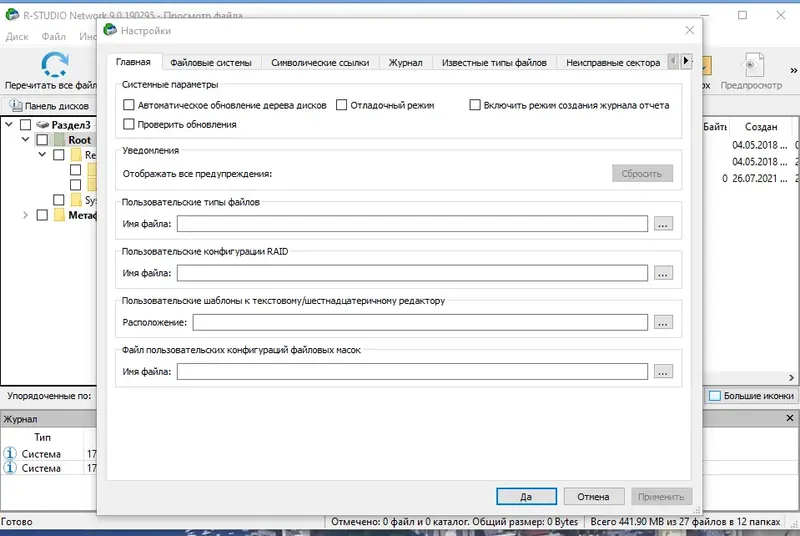Check the Раздел3 tree checkbox
Viewport: 800px width, 536px height.
(26, 124)
